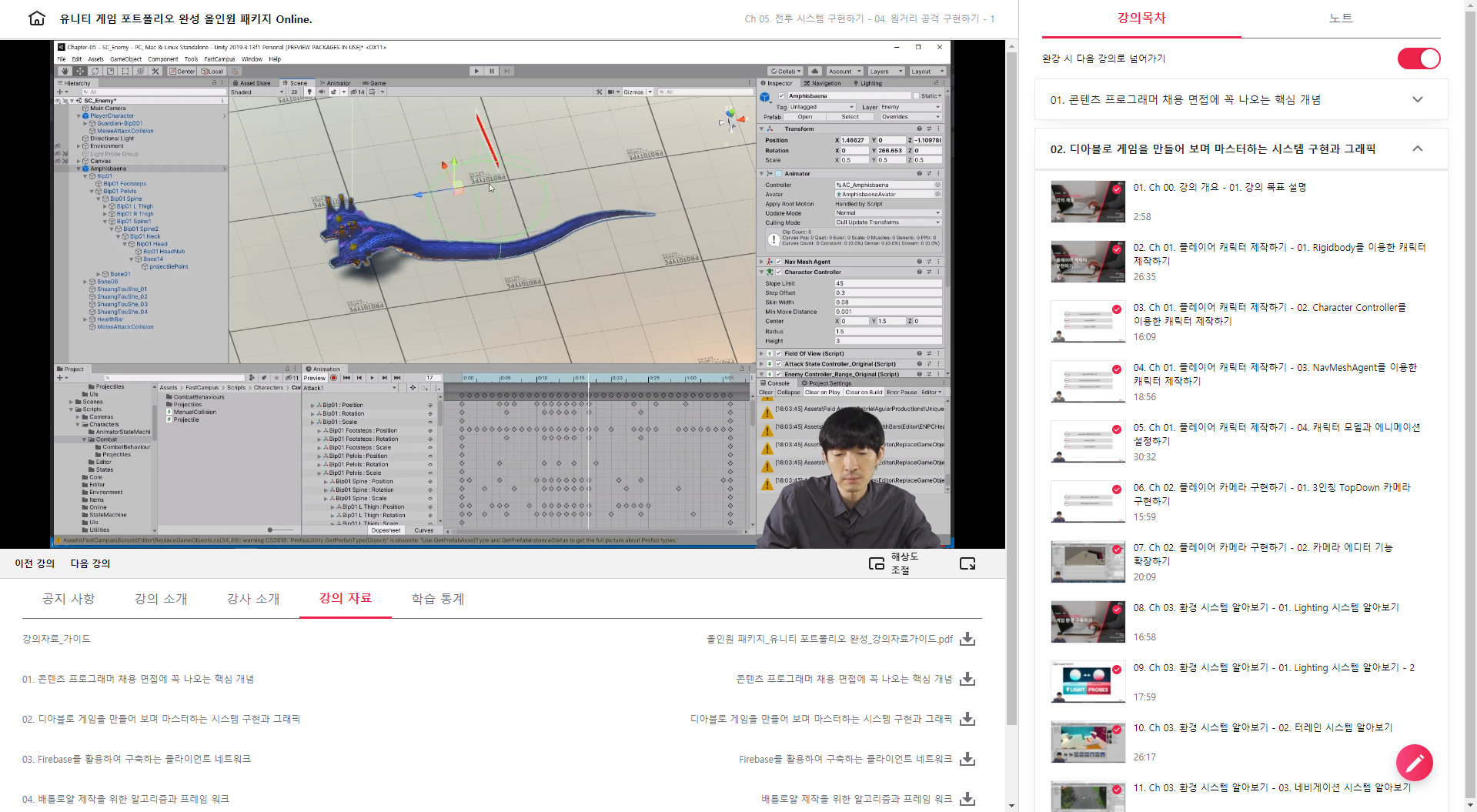The image size is (1477, 812).
Task: Toggle Local handle rotation button
Action: pyautogui.click(x=212, y=71)
